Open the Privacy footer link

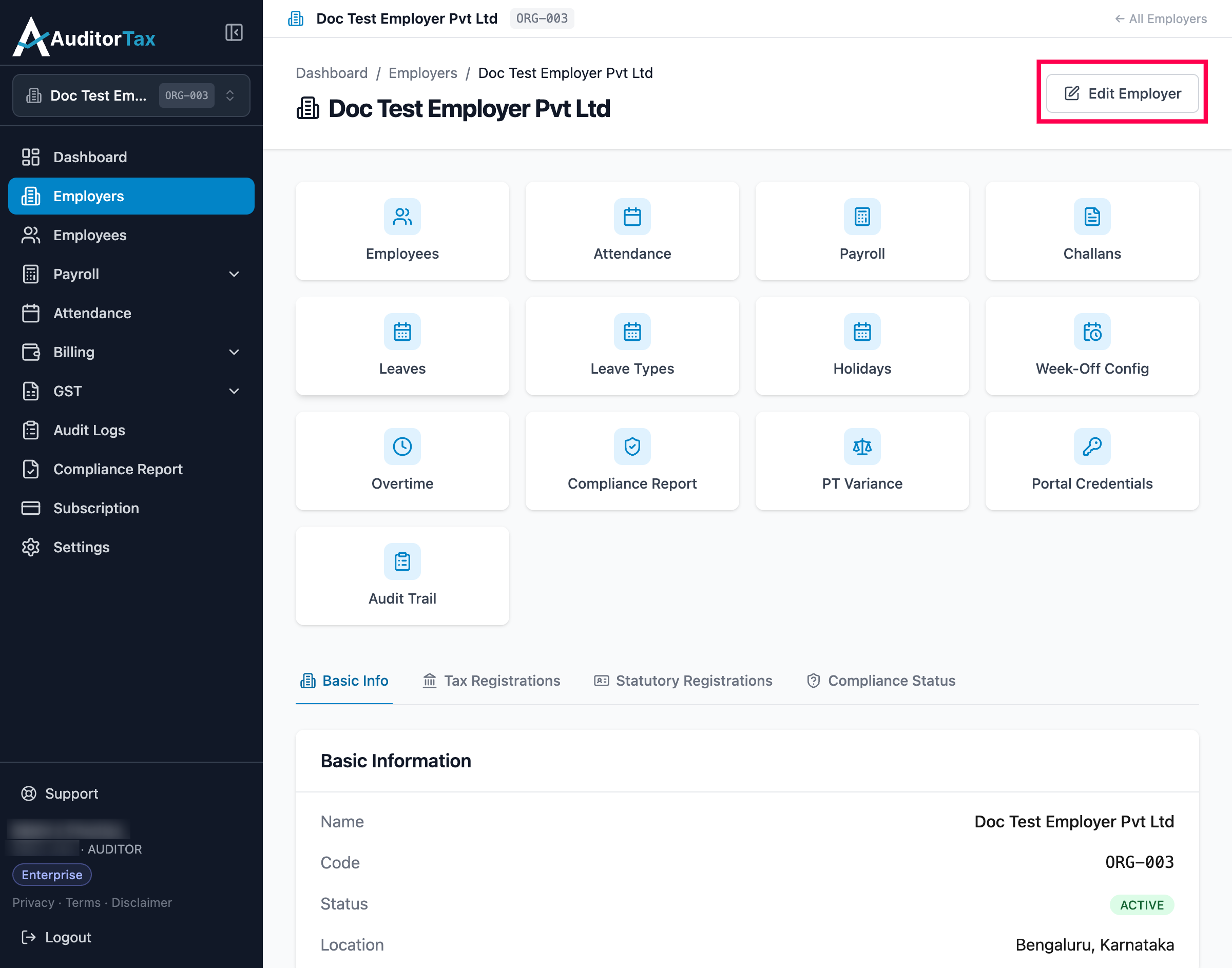click(x=33, y=902)
